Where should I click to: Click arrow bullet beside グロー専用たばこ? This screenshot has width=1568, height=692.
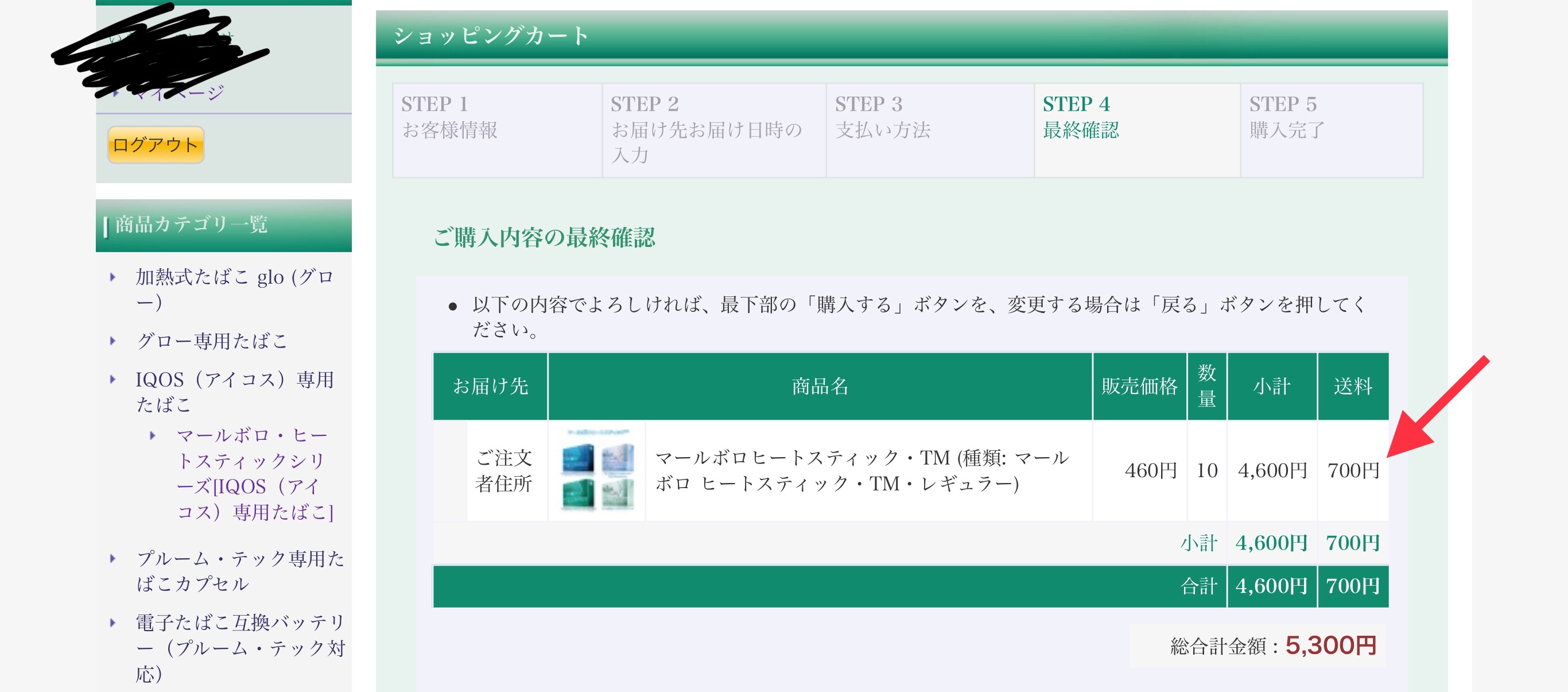[x=112, y=341]
